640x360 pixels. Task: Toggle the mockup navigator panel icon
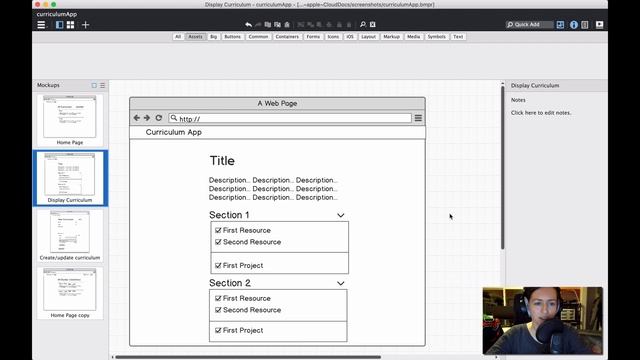click(60, 25)
